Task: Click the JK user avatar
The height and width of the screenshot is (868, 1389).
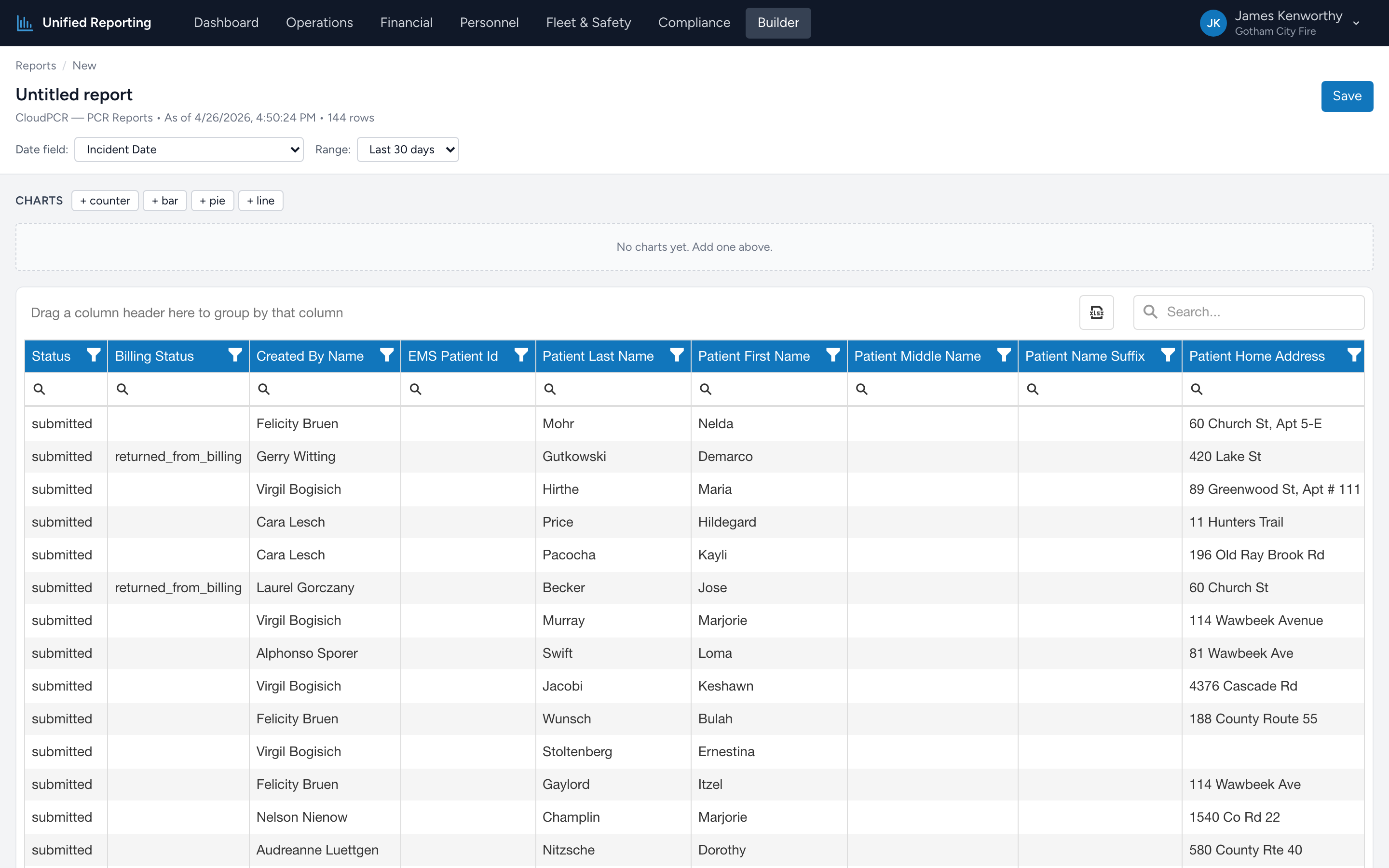Action: pos(1213,23)
